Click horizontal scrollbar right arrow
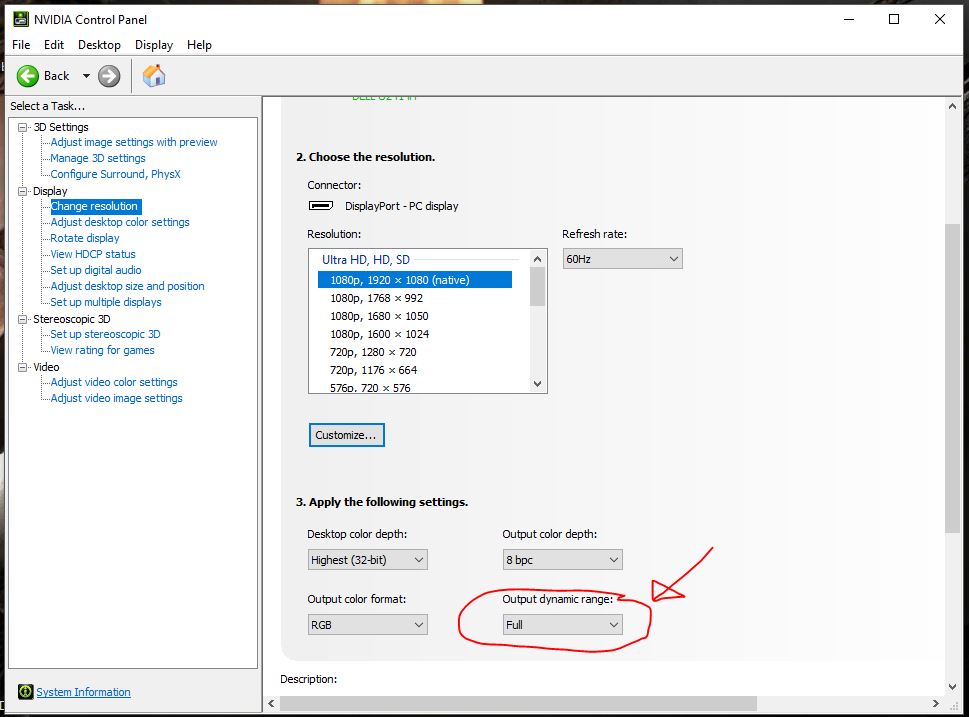The width and height of the screenshot is (969, 717). (936, 703)
